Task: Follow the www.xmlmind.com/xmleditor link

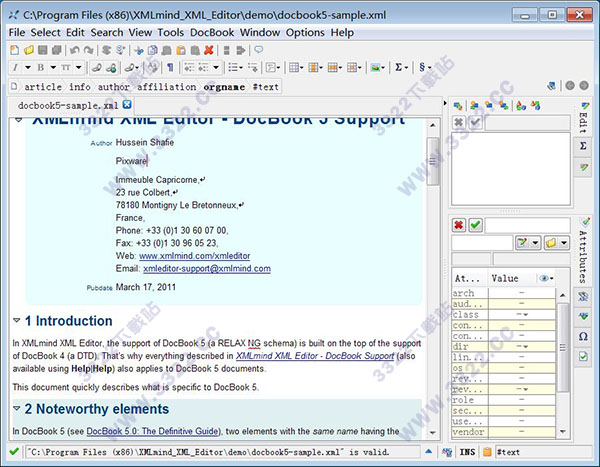Action: click(194, 256)
